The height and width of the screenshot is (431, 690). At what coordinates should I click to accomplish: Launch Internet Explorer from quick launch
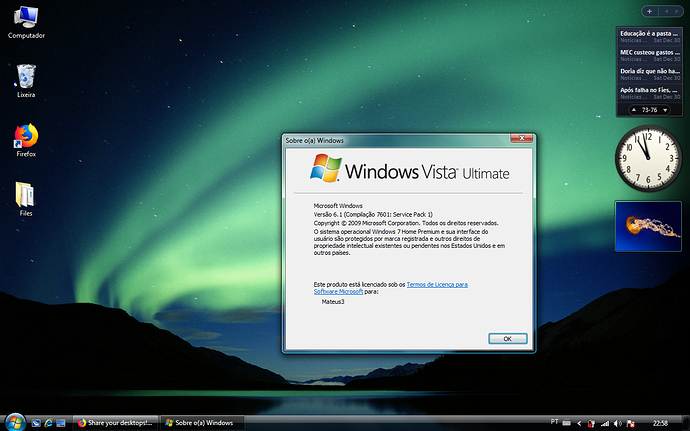(48, 423)
